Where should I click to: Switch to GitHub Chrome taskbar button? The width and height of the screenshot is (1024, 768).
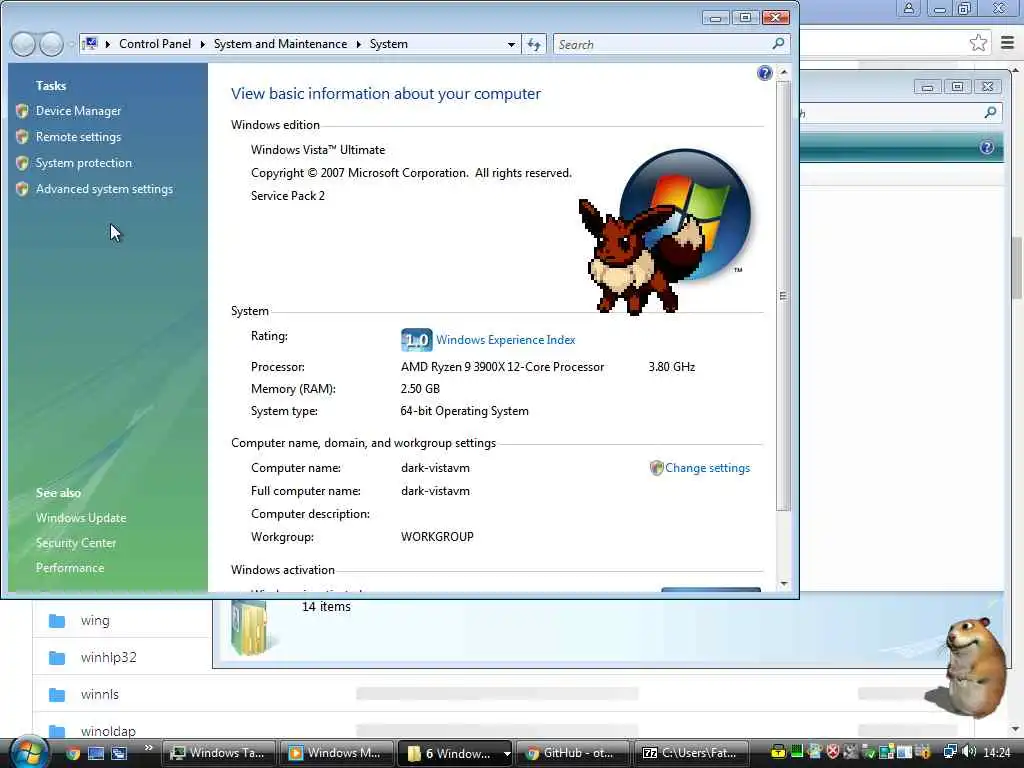point(572,753)
